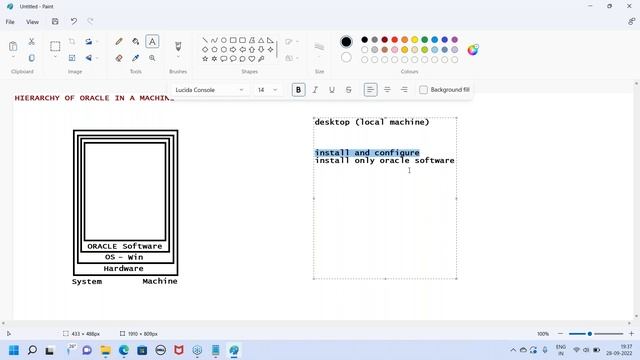Viewport: 640px width, 360px height.
Task: Choose the Triangle shape
Action: pos(261,40)
